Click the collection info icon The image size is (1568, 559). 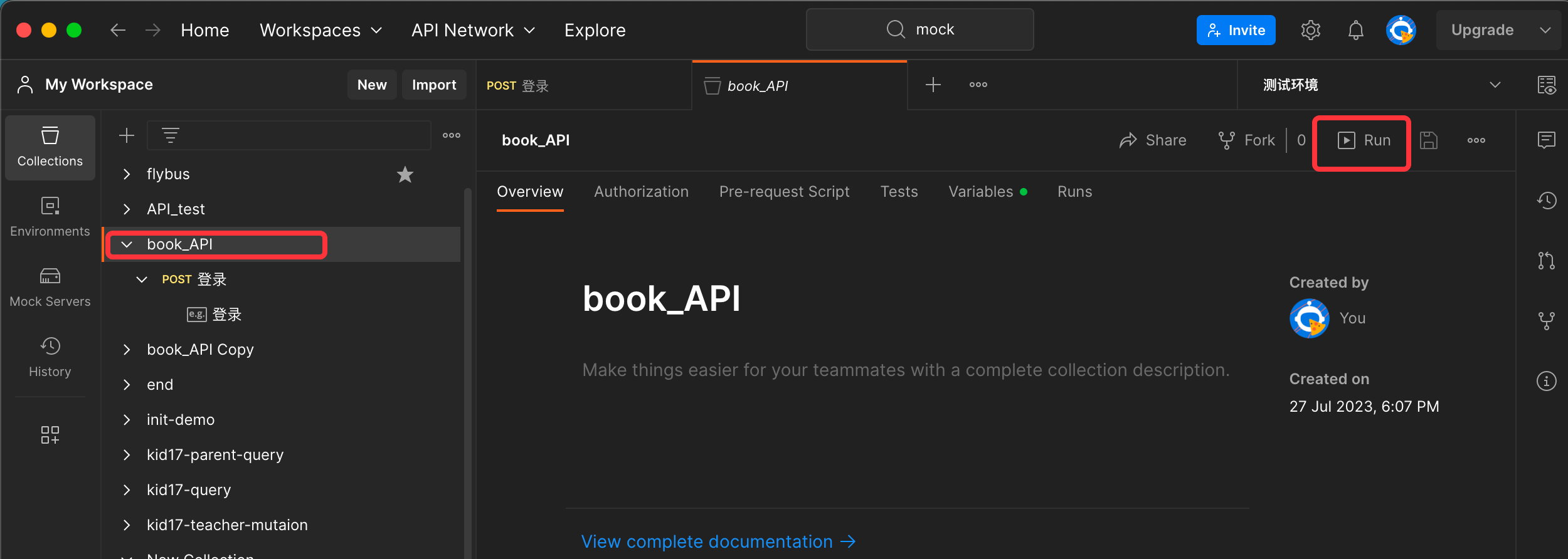pos(1546,380)
